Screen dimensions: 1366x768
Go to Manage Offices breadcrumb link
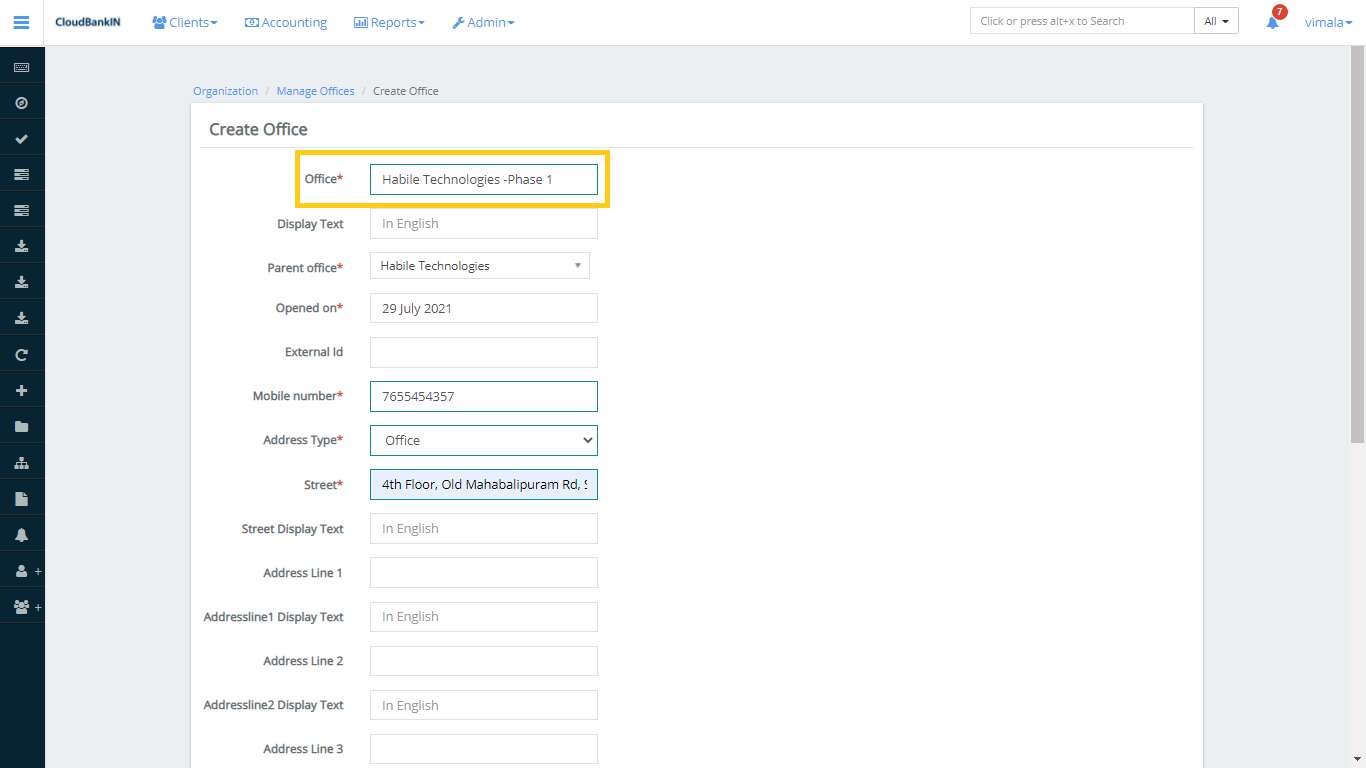click(315, 91)
